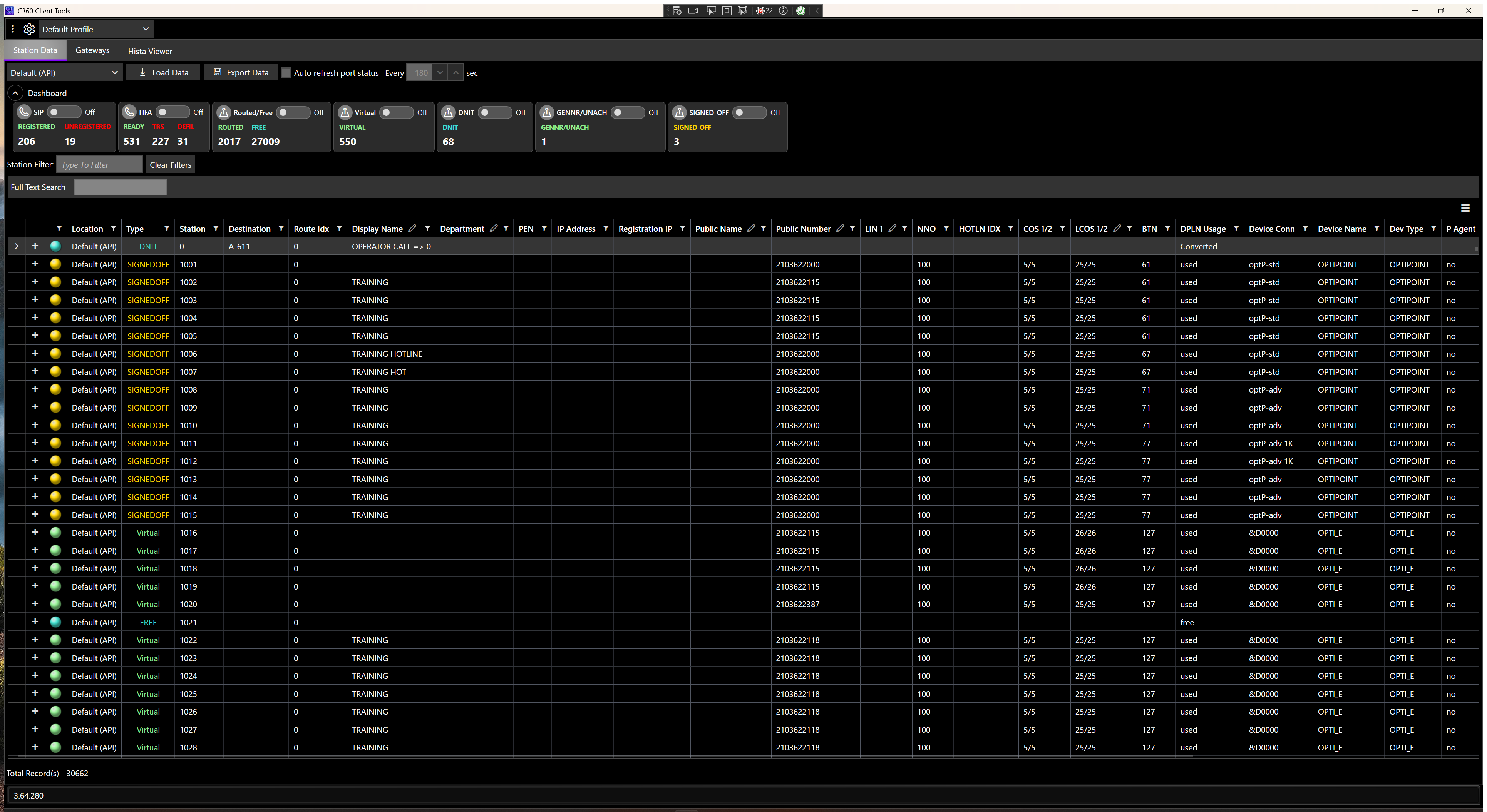
Task: Open the Default (API) location dropdown
Action: pyautogui.click(x=64, y=73)
